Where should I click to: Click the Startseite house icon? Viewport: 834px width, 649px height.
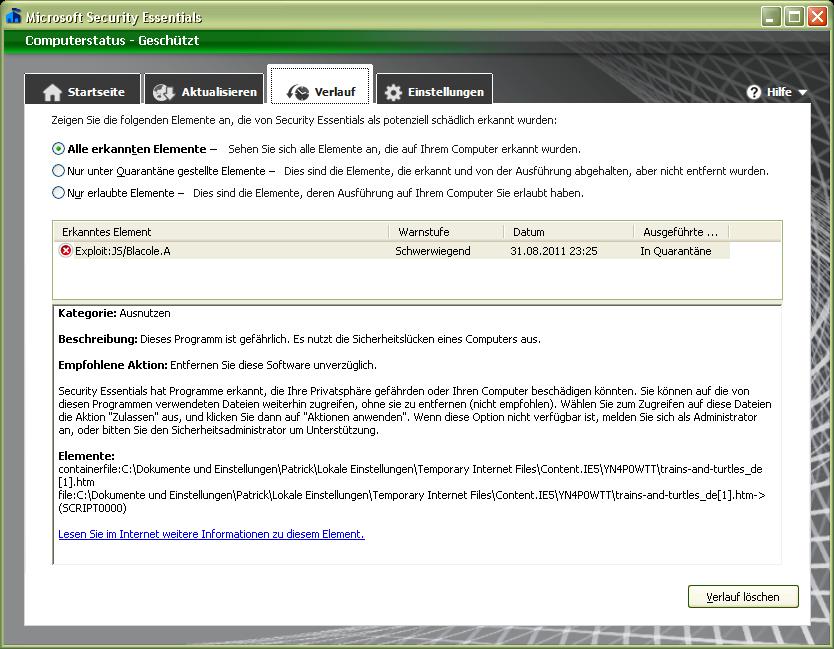pos(52,92)
